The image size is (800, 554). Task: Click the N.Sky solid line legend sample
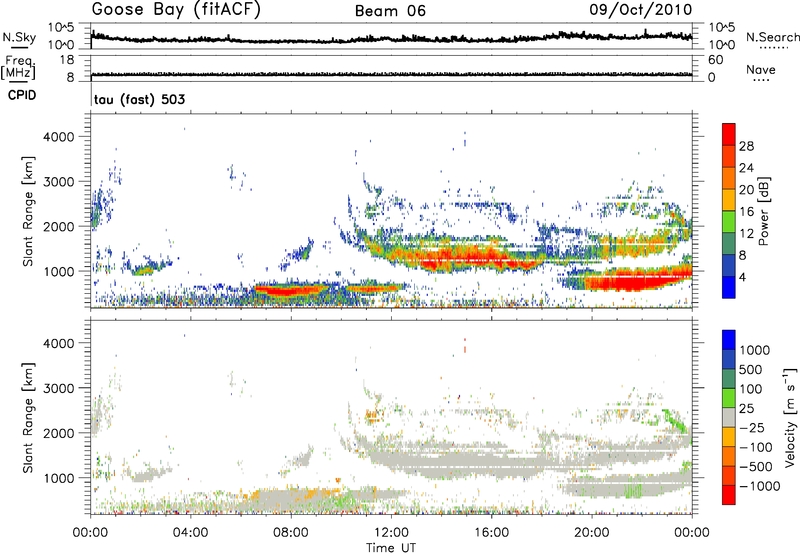[19, 47]
